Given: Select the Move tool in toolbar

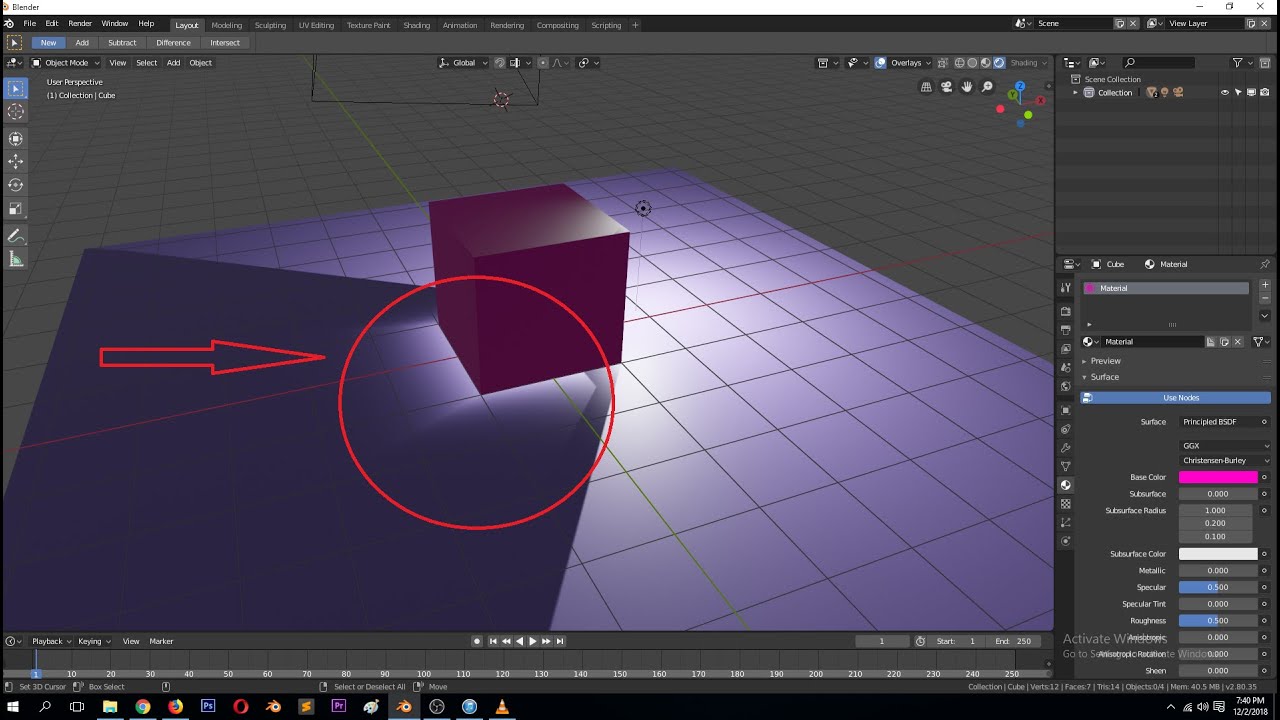Looking at the screenshot, I should [x=16, y=161].
